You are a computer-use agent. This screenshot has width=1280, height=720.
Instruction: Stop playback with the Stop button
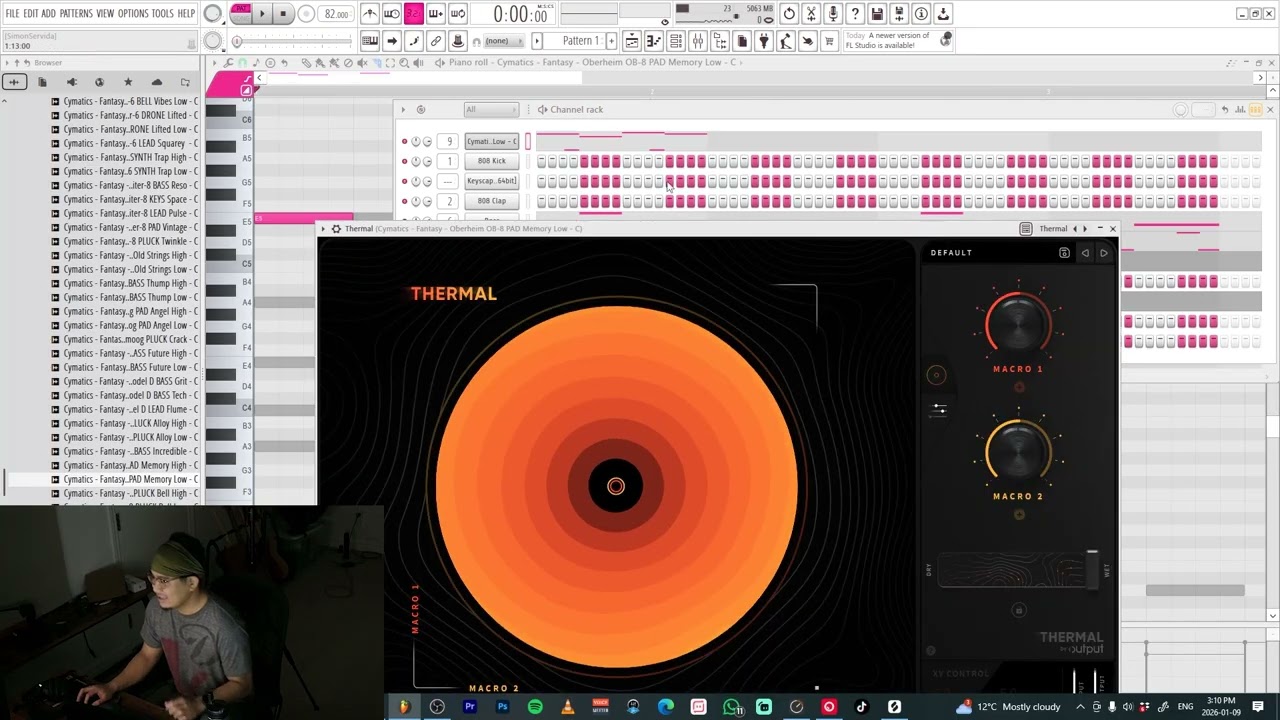click(x=283, y=14)
